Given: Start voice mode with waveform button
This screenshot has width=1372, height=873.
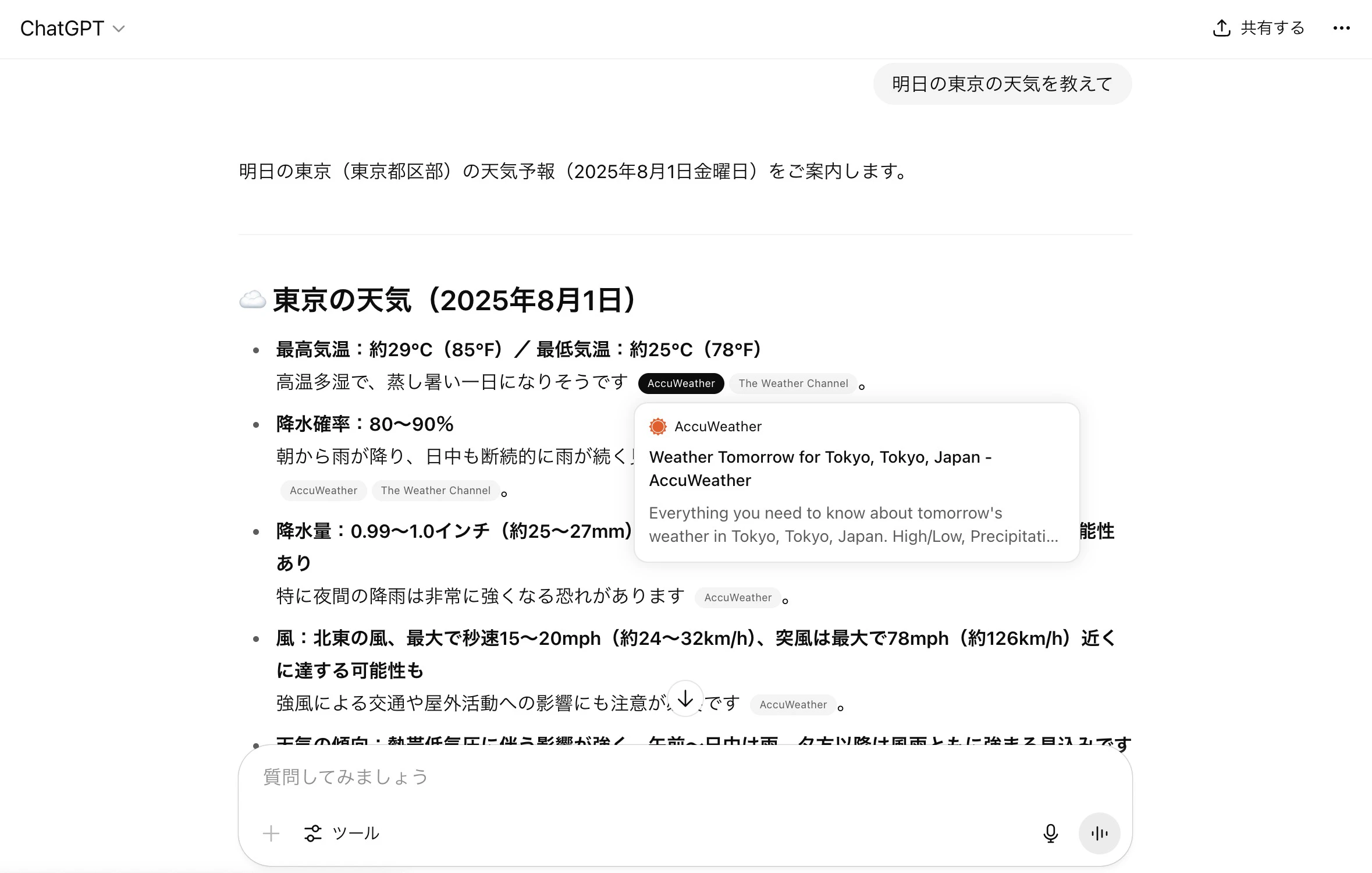Looking at the screenshot, I should [x=1099, y=833].
